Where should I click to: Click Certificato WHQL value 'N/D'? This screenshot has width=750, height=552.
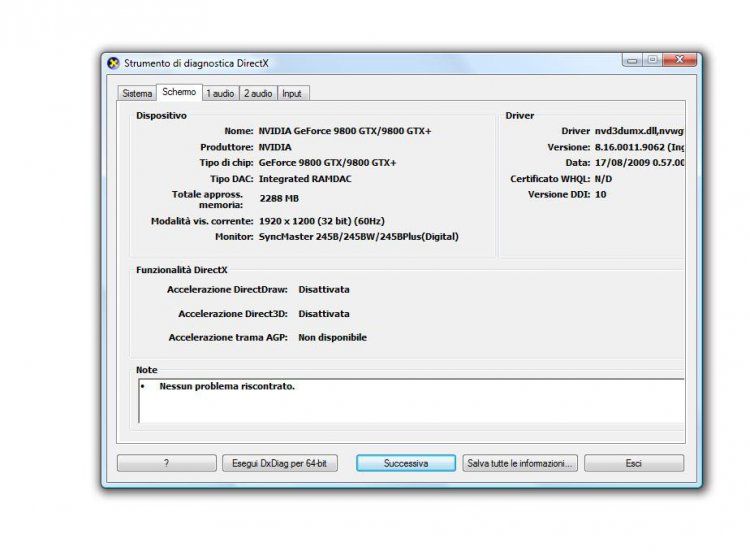[x=603, y=179]
